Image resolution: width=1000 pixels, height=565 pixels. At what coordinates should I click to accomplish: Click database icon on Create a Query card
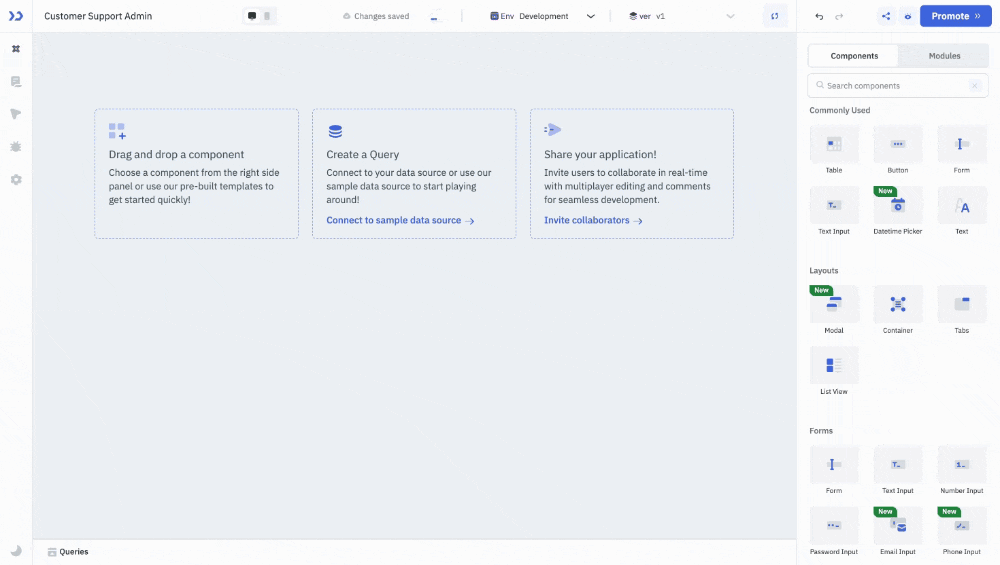coord(335,131)
